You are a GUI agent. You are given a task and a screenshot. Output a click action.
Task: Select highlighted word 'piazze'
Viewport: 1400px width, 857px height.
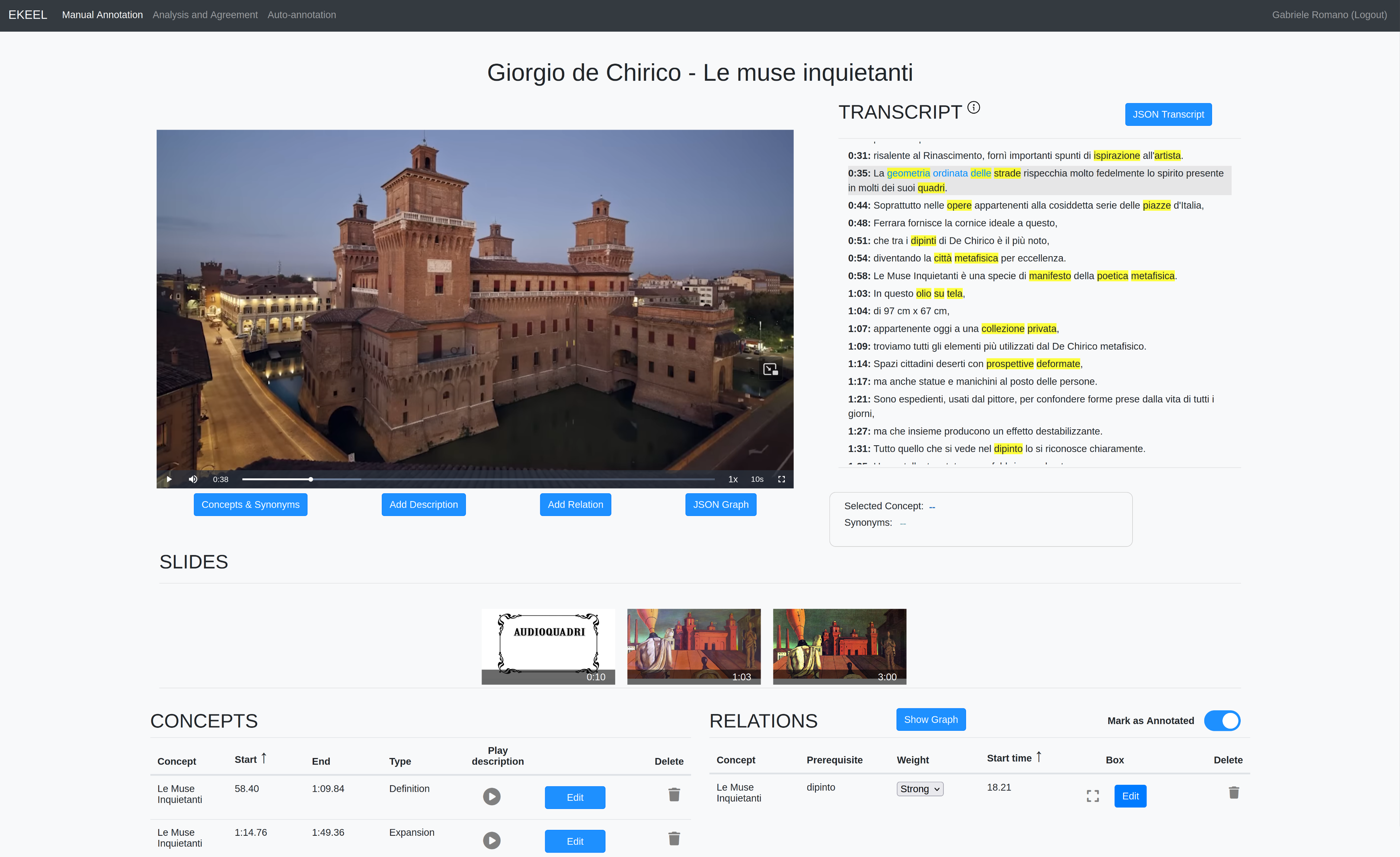[1156, 205]
